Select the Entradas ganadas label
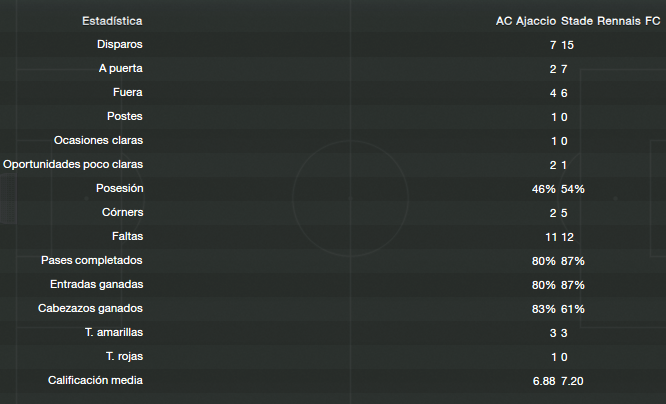This screenshot has height=404, width=666. click(97, 284)
